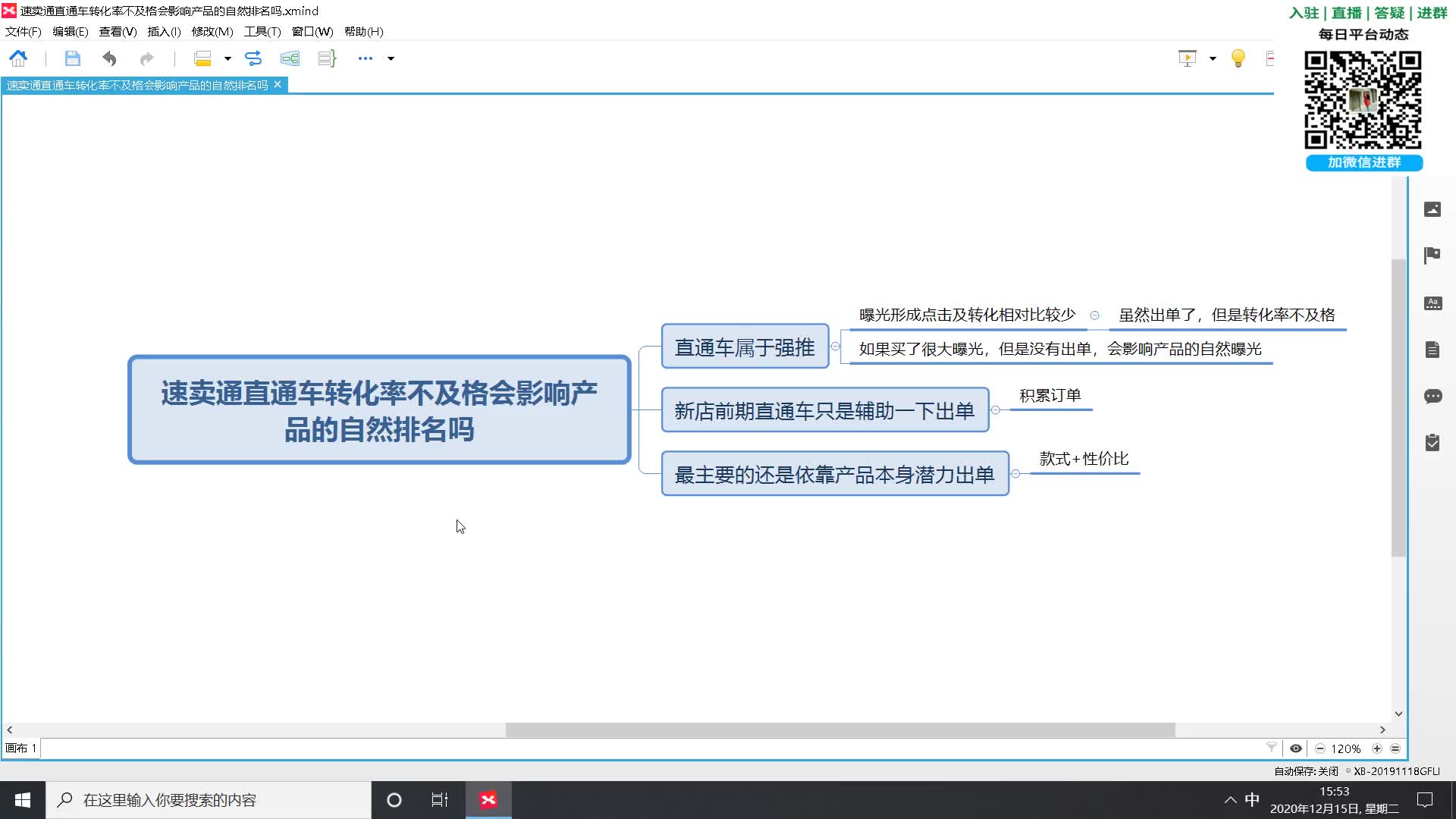Open the Image panel in sidebar
Viewport: 1456px width, 819px height.
coord(1432,209)
